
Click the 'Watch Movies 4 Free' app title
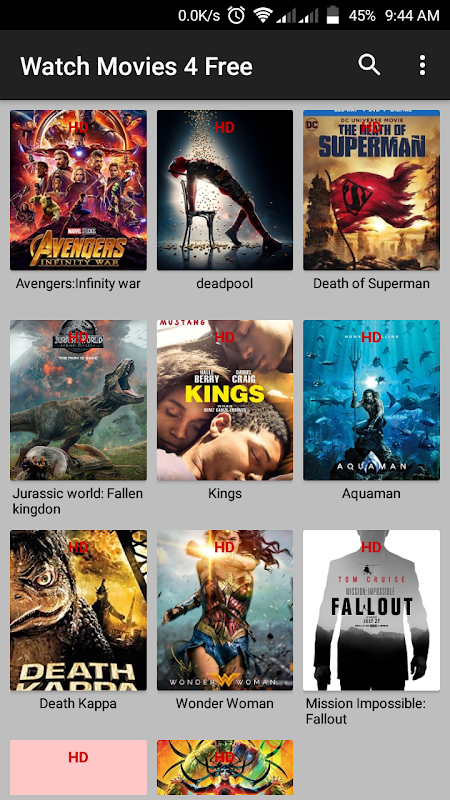(x=136, y=66)
